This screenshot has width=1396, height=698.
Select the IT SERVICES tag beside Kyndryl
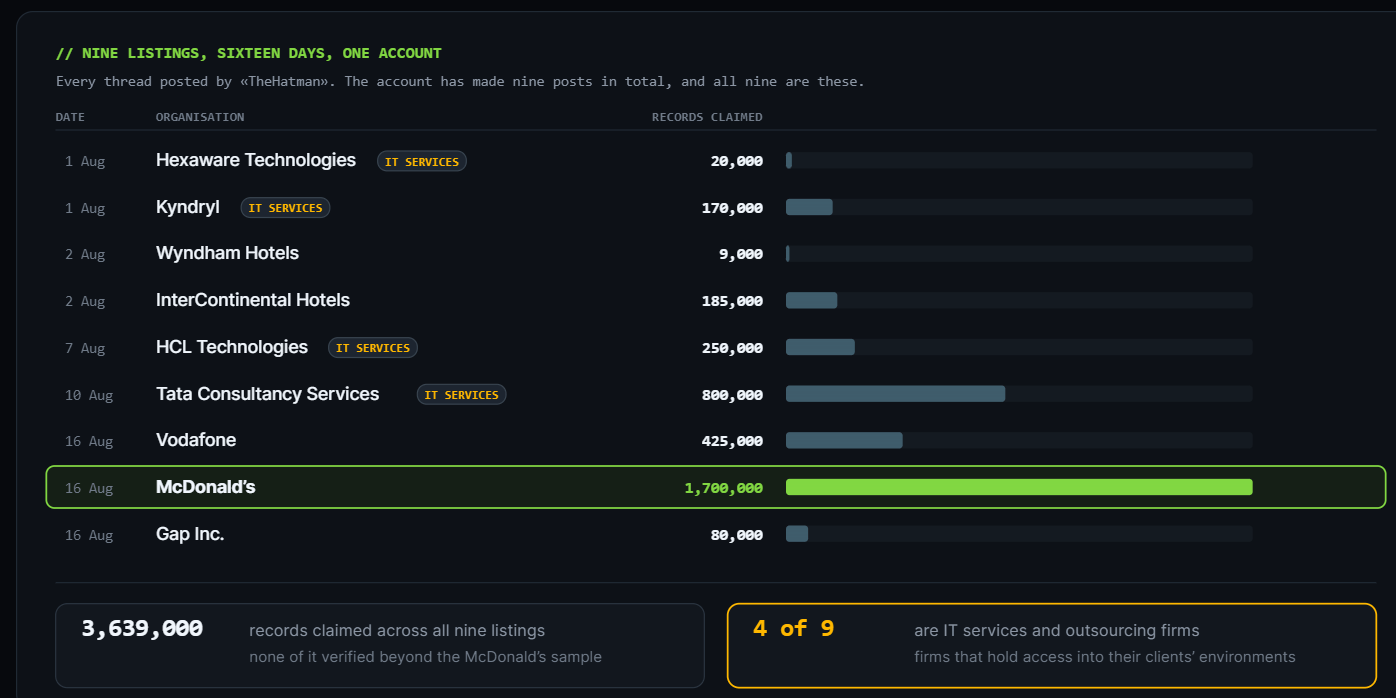click(x=285, y=208)
